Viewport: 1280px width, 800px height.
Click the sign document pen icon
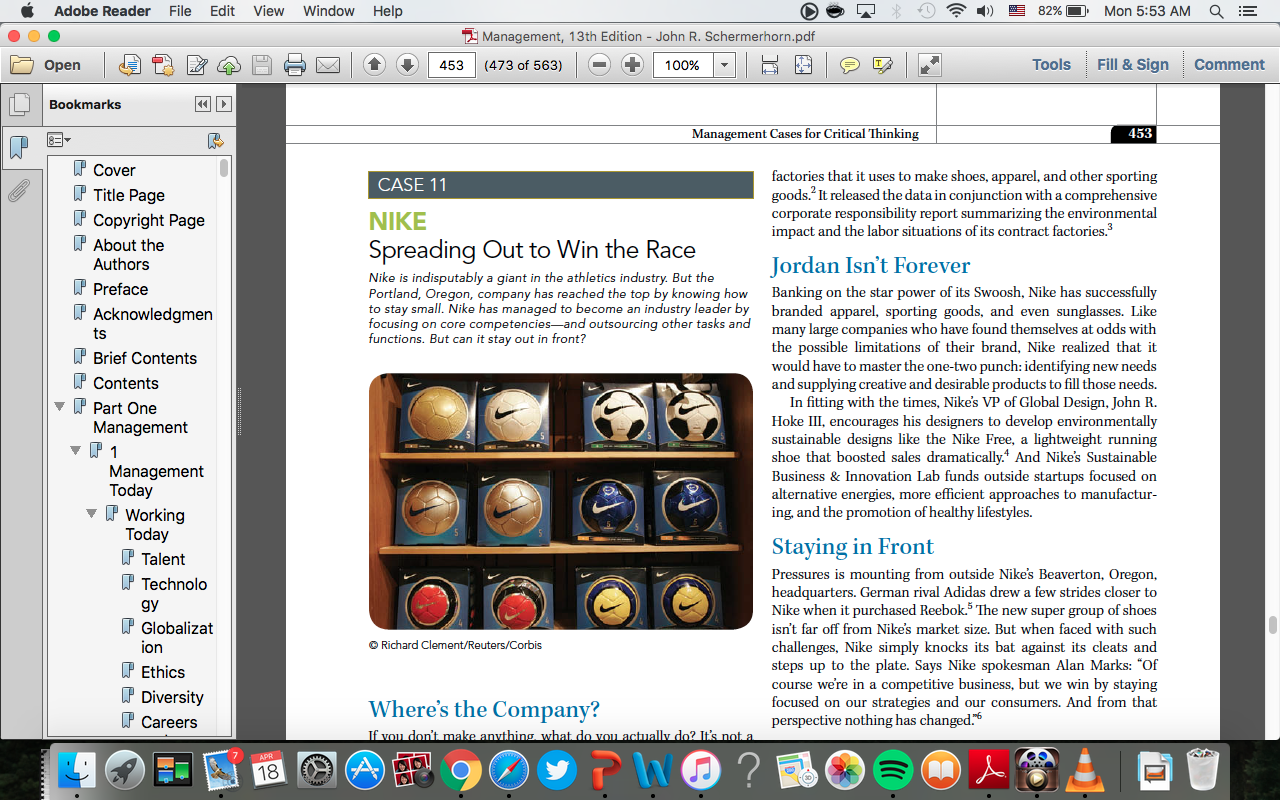(x=197, y=65)
